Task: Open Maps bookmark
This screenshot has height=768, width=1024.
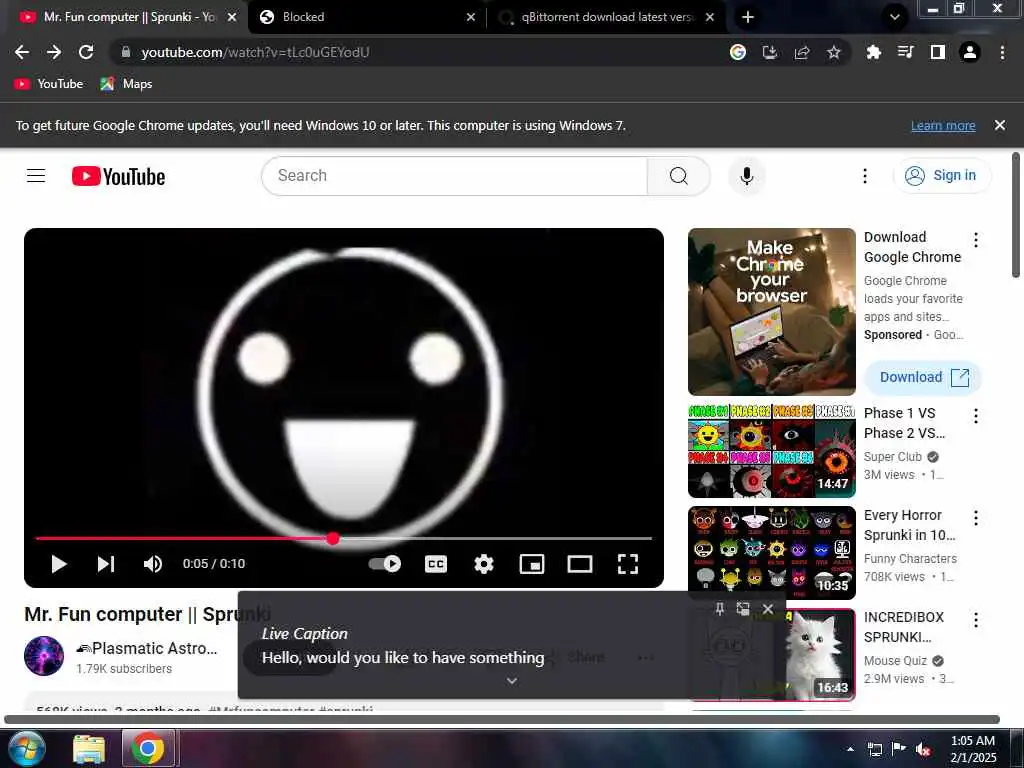Action: point(126,84)
